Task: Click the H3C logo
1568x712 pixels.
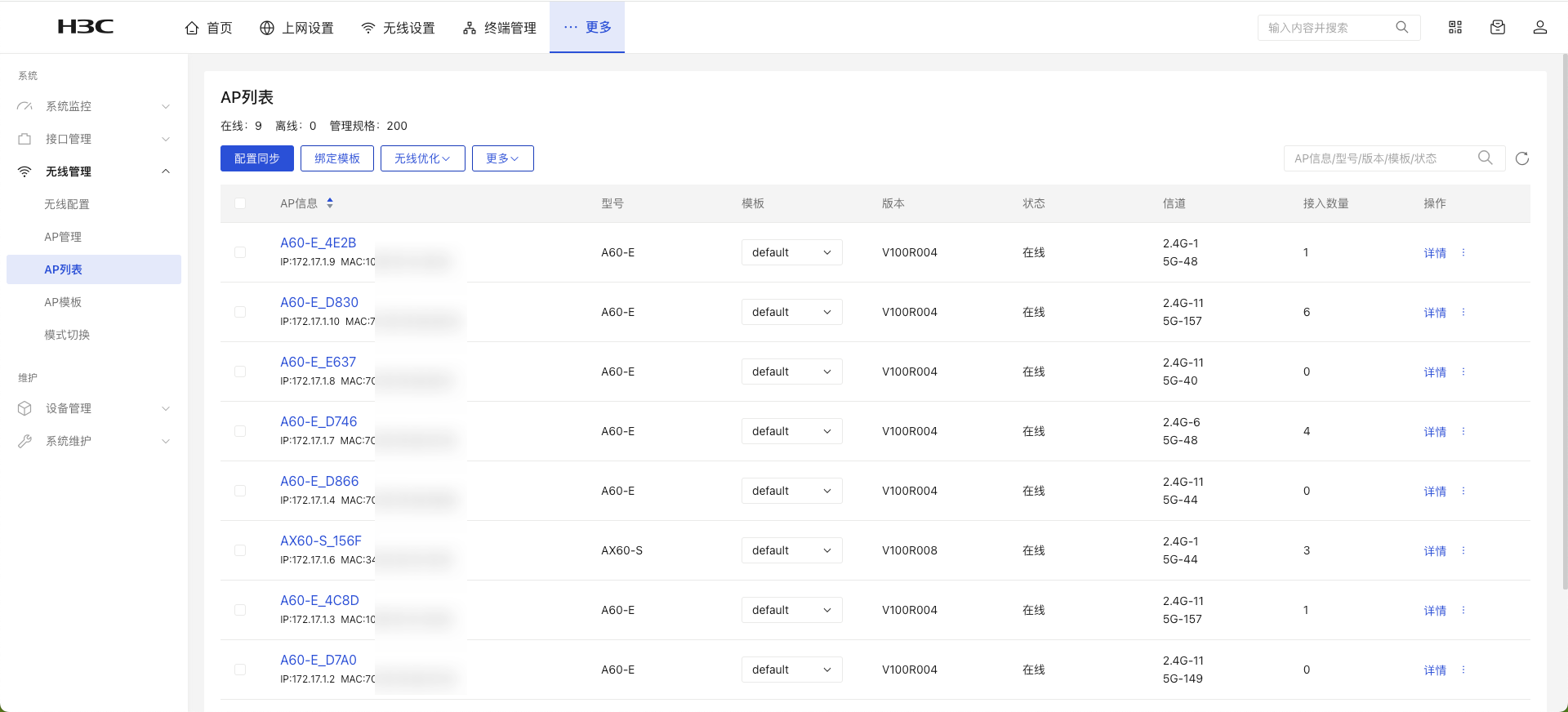Action: pyautogui.click(x=86, y=27)
